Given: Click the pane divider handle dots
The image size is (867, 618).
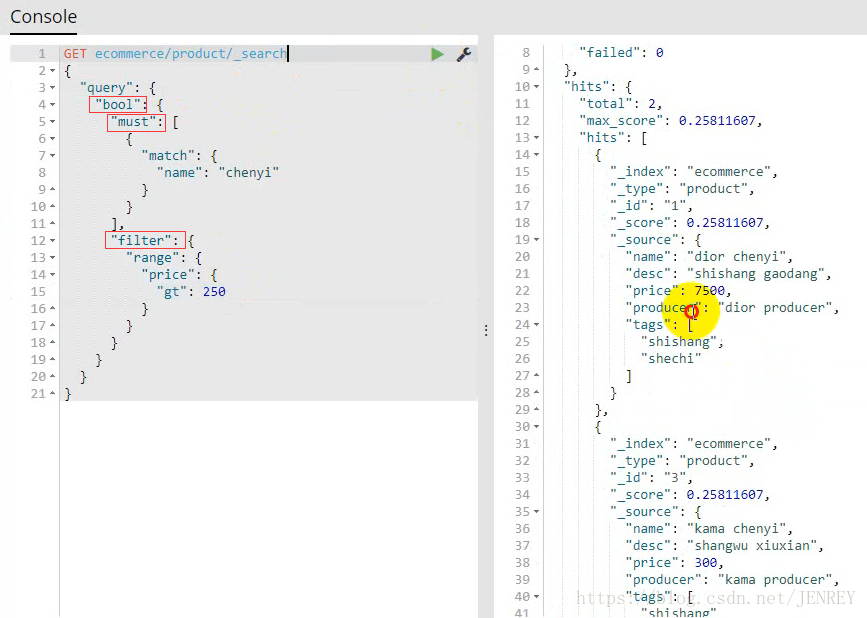Looking at the screenshot, I should tap(486, 331).
